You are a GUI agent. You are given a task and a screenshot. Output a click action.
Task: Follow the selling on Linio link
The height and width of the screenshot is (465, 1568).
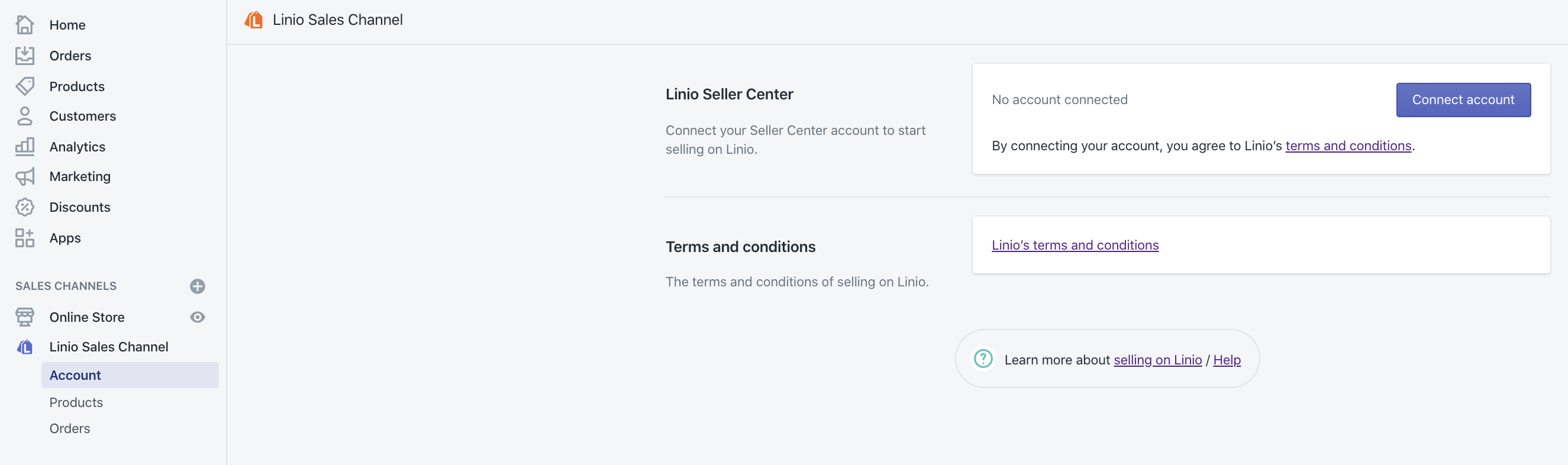click(1157, 360)
